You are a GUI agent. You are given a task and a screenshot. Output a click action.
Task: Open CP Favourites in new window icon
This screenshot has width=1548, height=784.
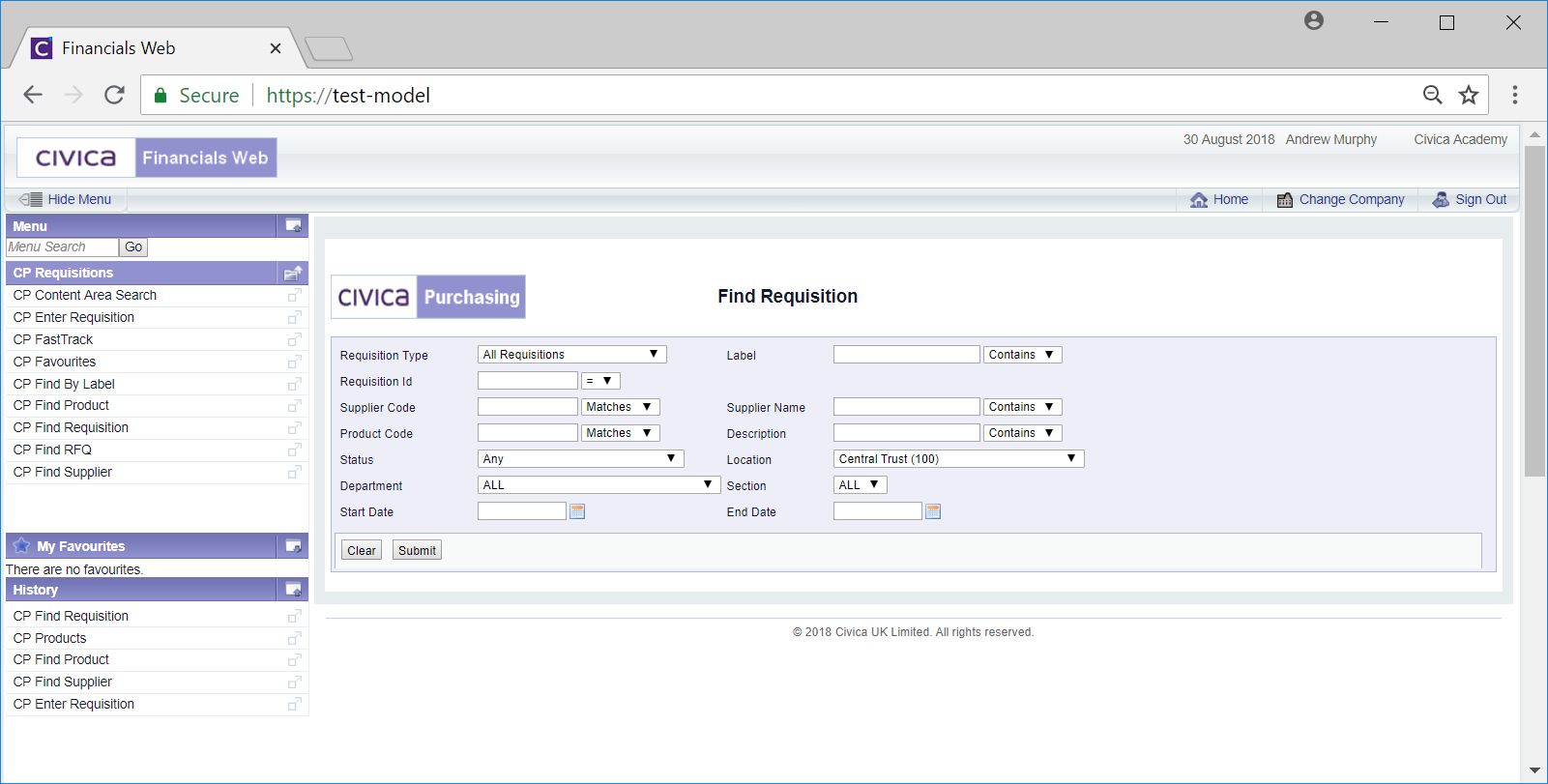[x=295, y=362]
